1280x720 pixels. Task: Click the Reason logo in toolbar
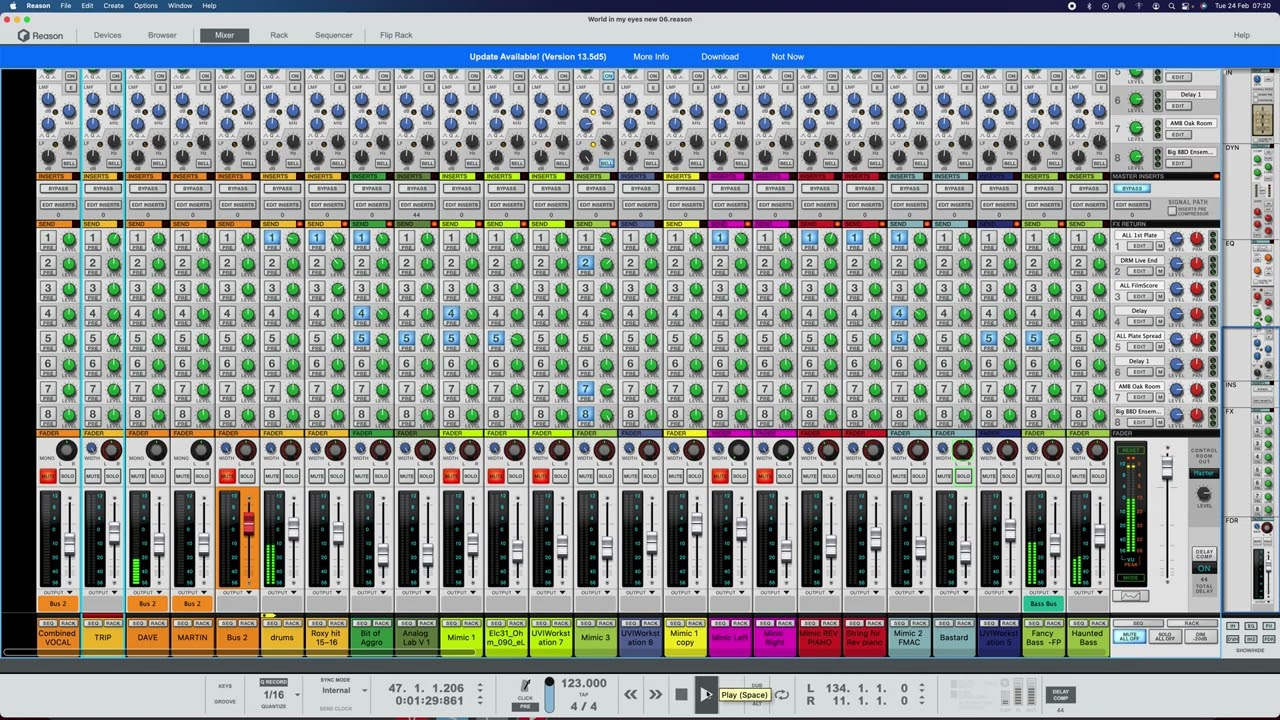point(40,35)
